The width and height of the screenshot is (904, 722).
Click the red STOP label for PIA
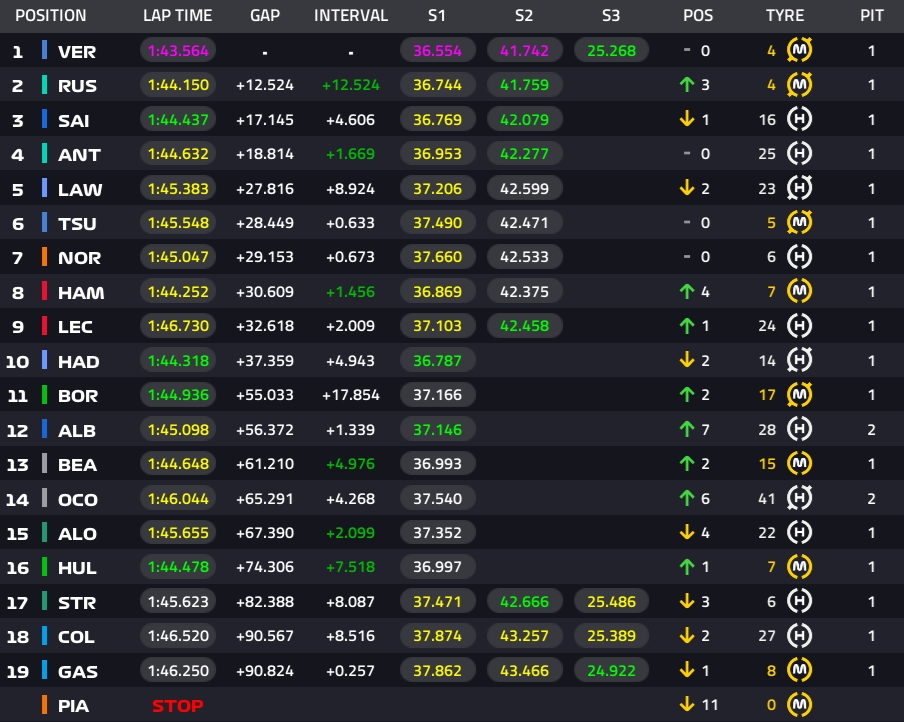coord(178,705)
